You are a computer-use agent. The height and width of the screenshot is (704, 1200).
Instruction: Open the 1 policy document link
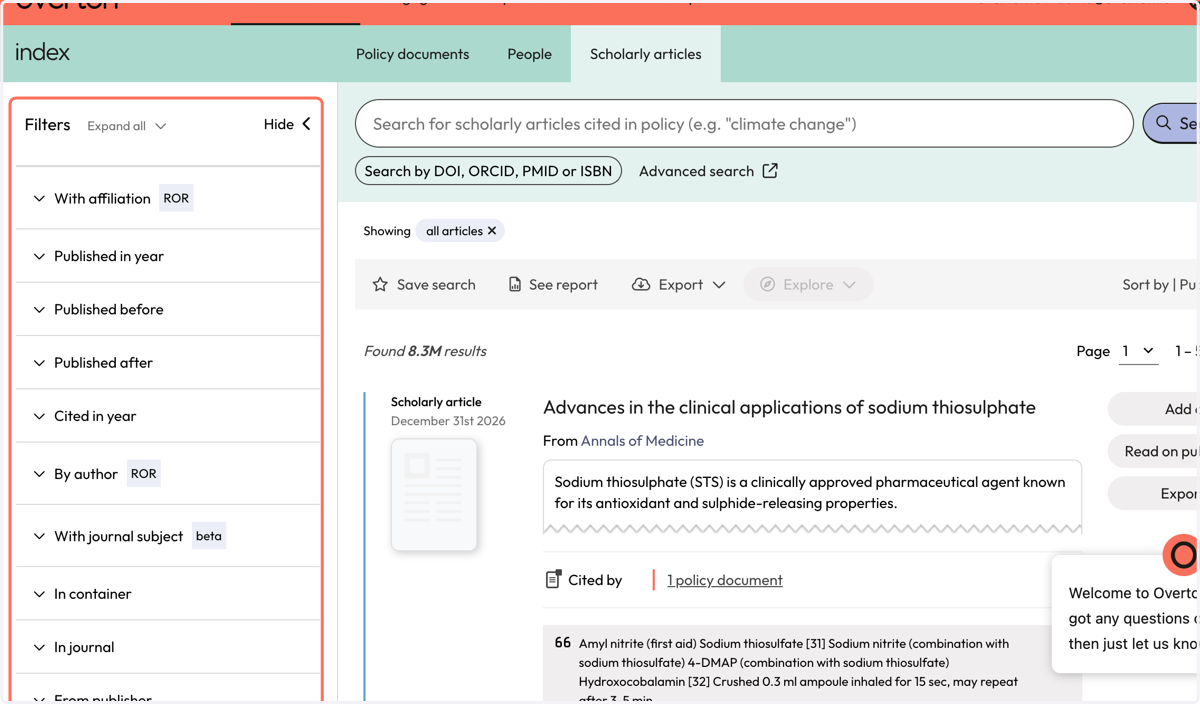(724, 580)
